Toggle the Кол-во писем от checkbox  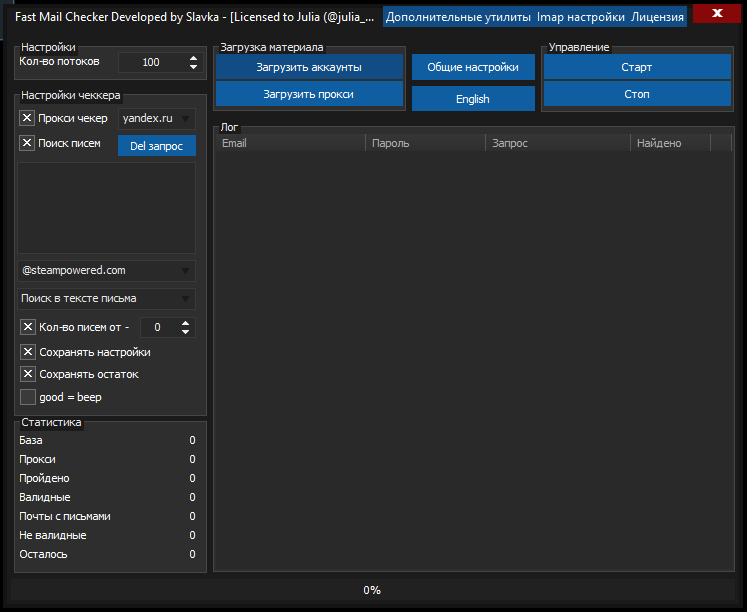click(28, 326)
